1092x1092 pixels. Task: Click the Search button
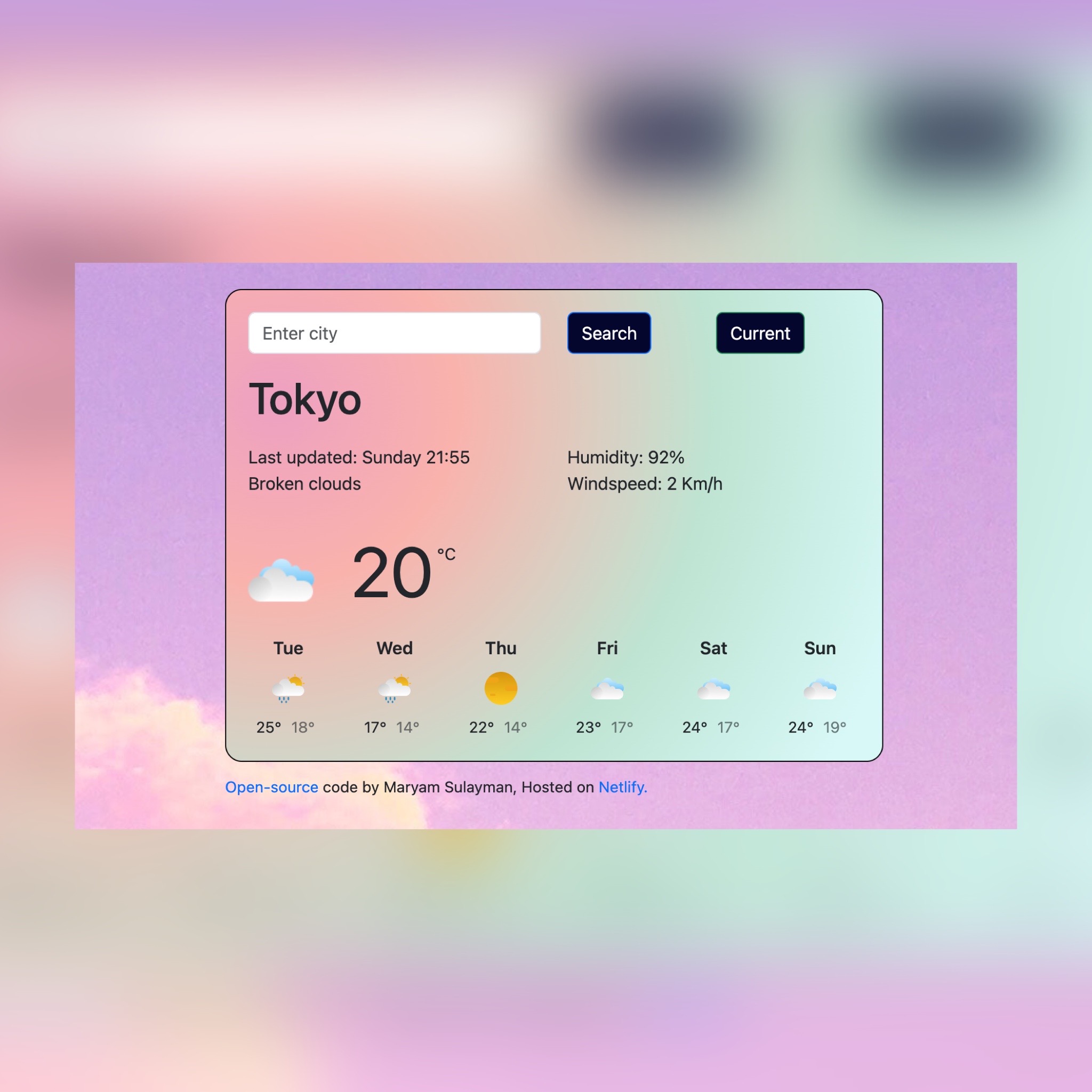pos(609,333)
